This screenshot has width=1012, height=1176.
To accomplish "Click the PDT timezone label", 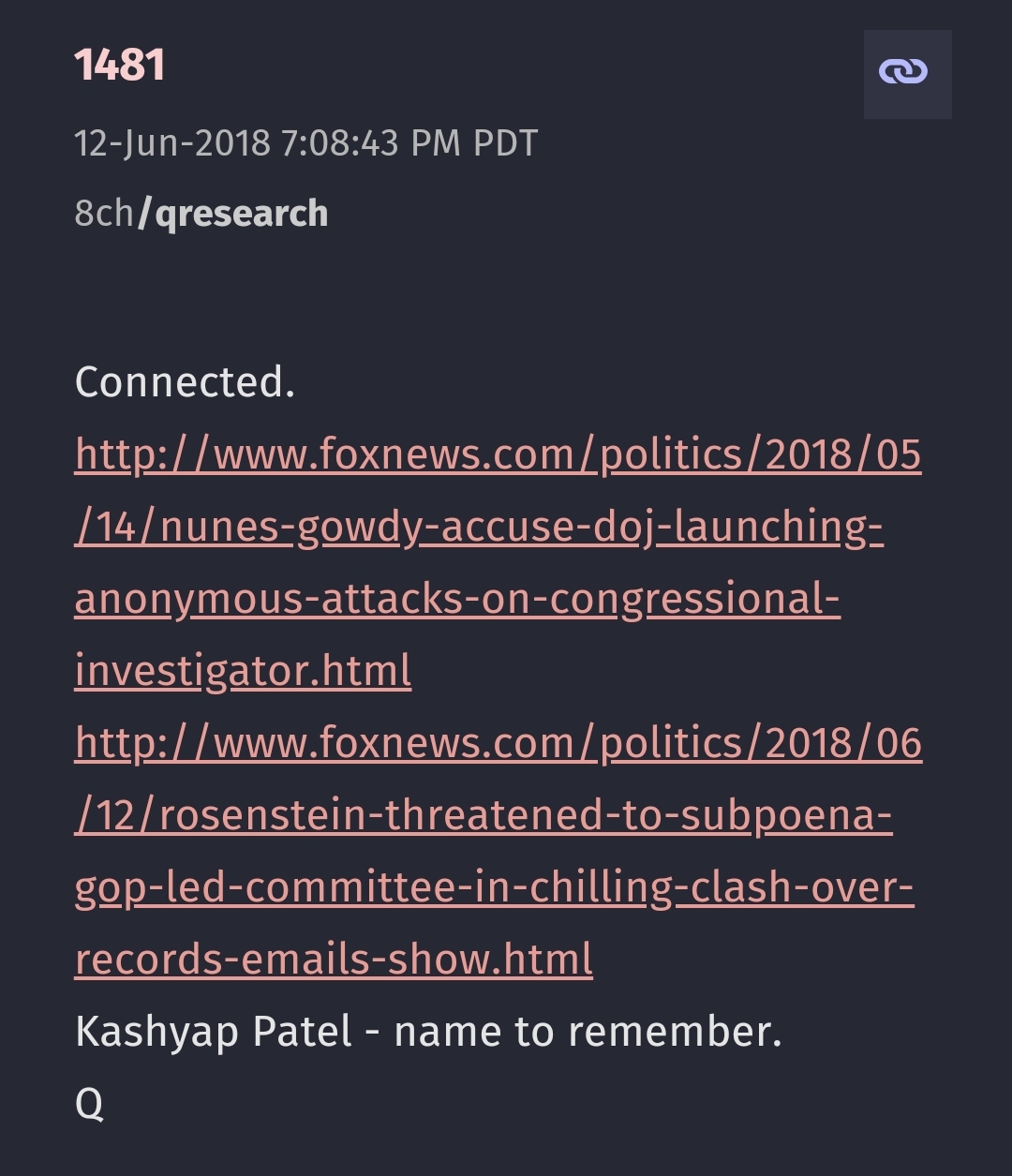I will tap(505, 143).
